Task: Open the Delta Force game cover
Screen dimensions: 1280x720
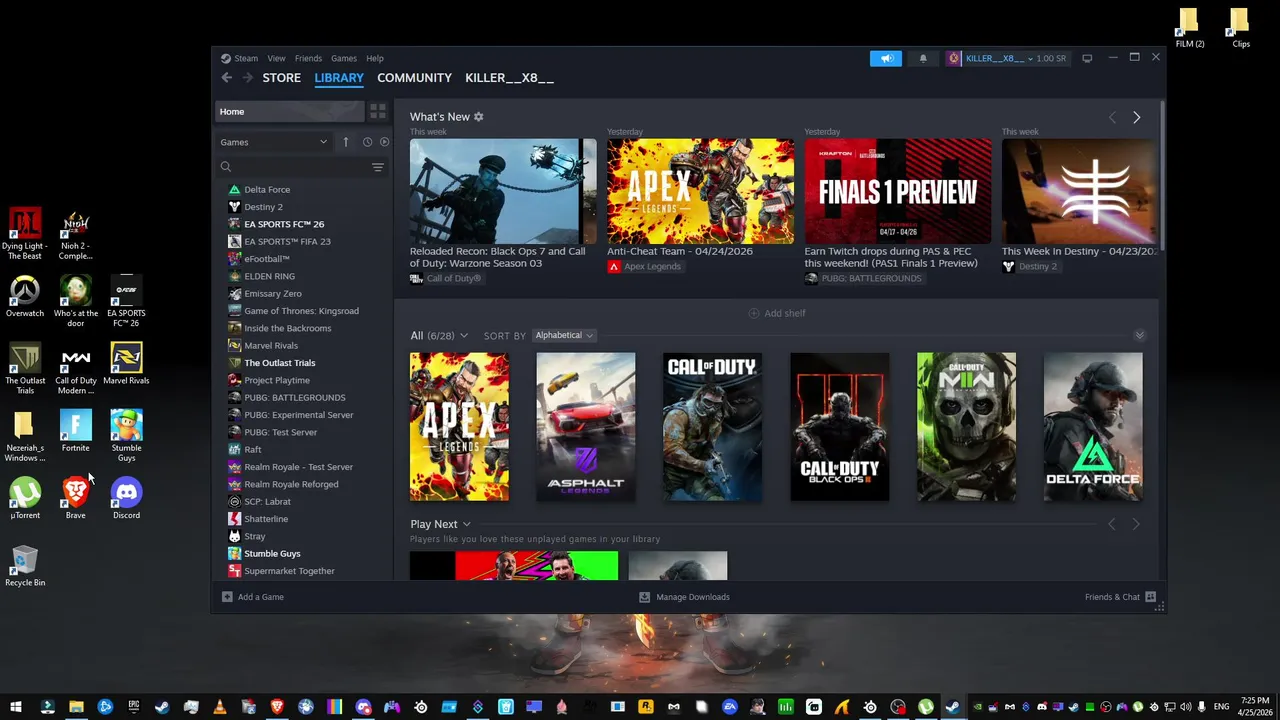Action: pos(1093,427)
